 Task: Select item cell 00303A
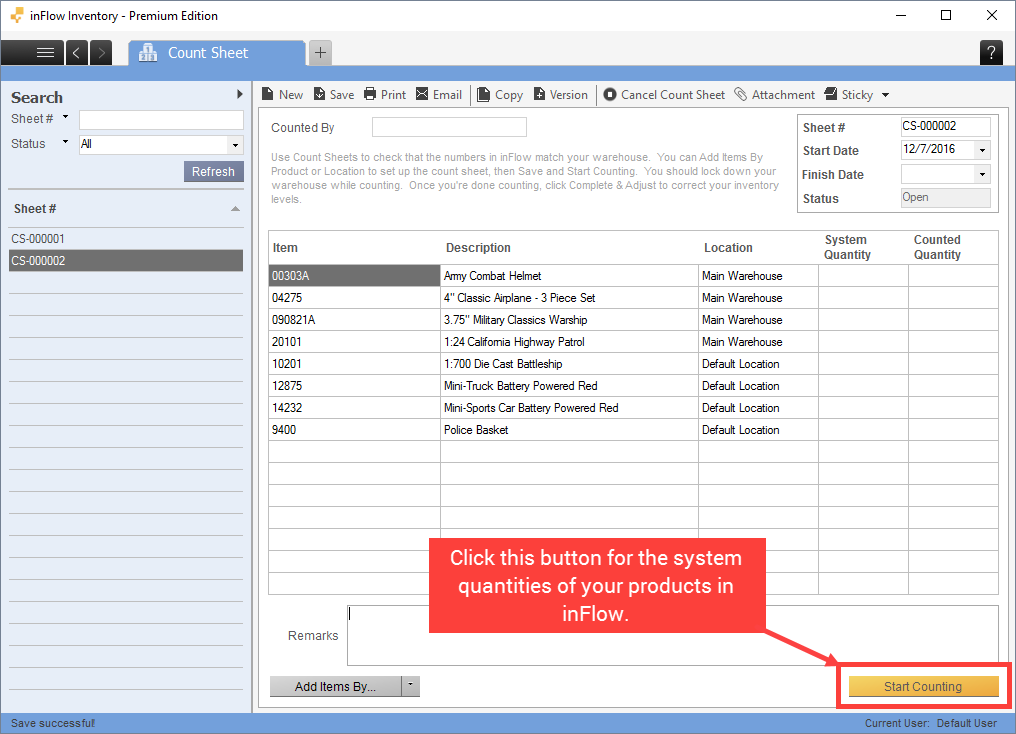[354, 275]
